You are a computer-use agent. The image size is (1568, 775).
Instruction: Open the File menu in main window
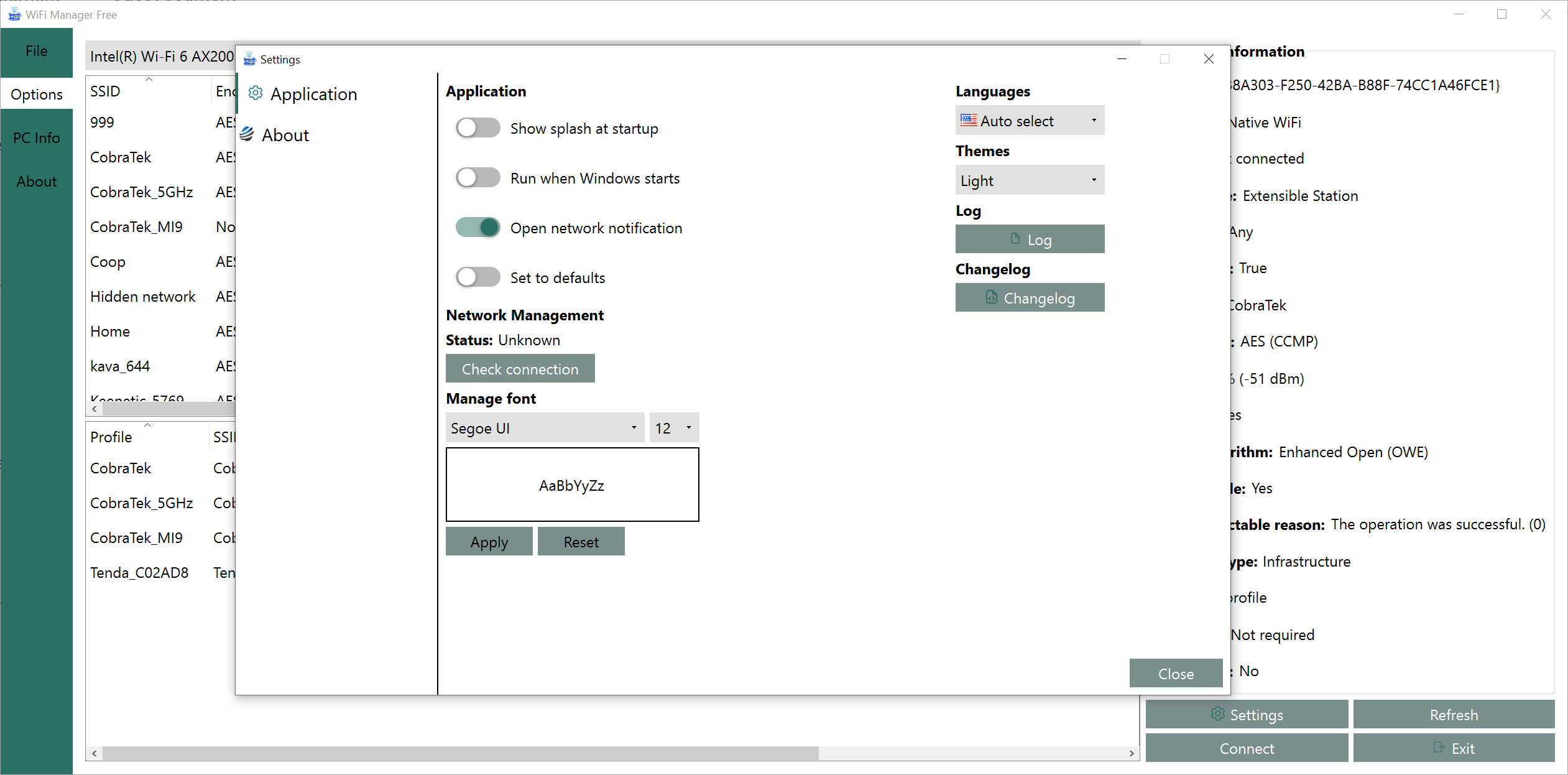[x=37, y=51]
